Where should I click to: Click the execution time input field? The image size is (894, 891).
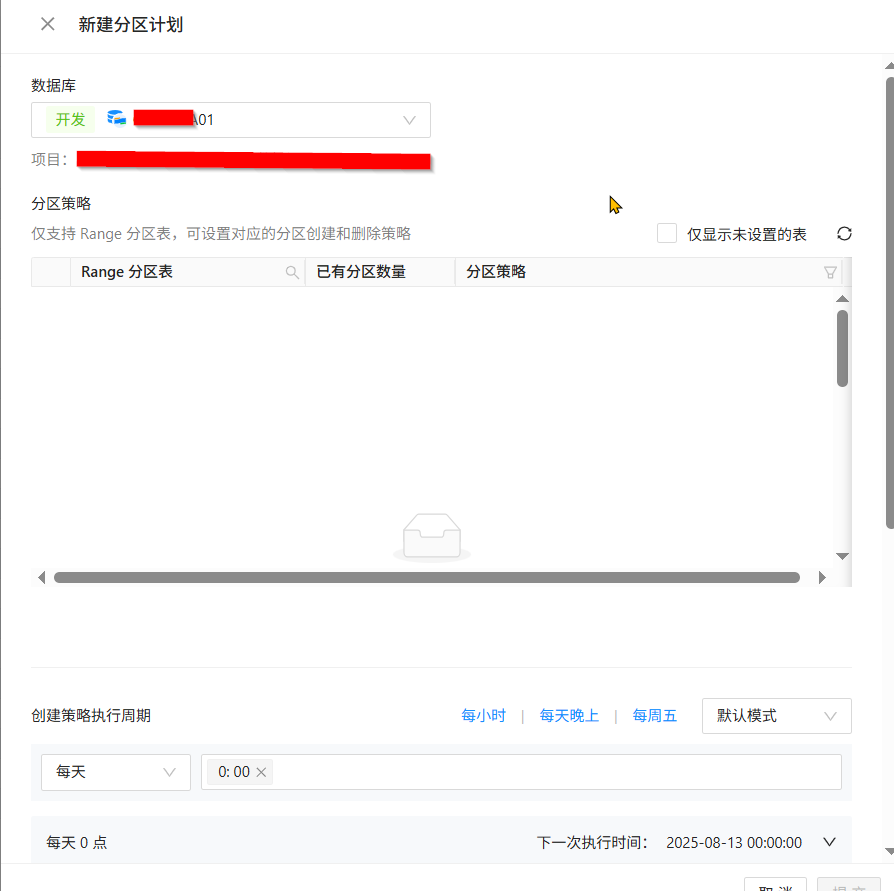click(x=521, y=772)
